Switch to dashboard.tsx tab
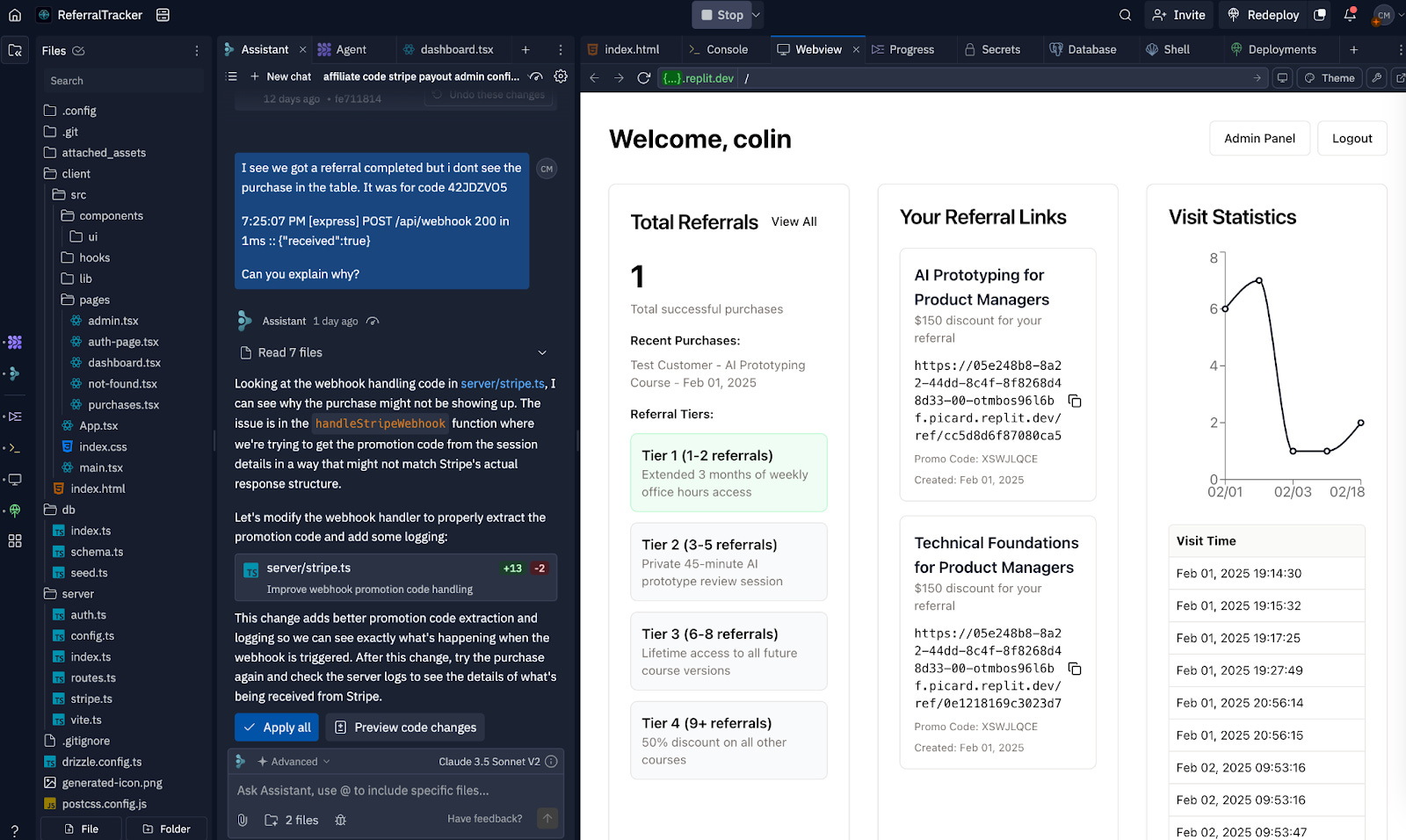Viewport: 1406px width, 840px height. point(449,50)
